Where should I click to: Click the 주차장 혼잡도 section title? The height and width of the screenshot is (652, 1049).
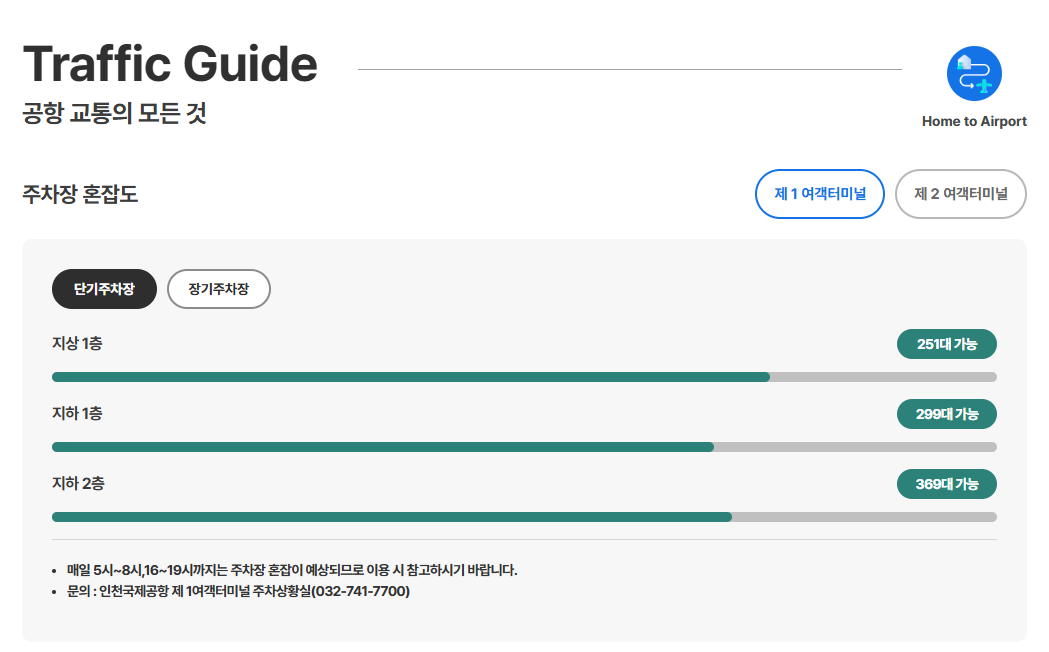coord(80,194)
